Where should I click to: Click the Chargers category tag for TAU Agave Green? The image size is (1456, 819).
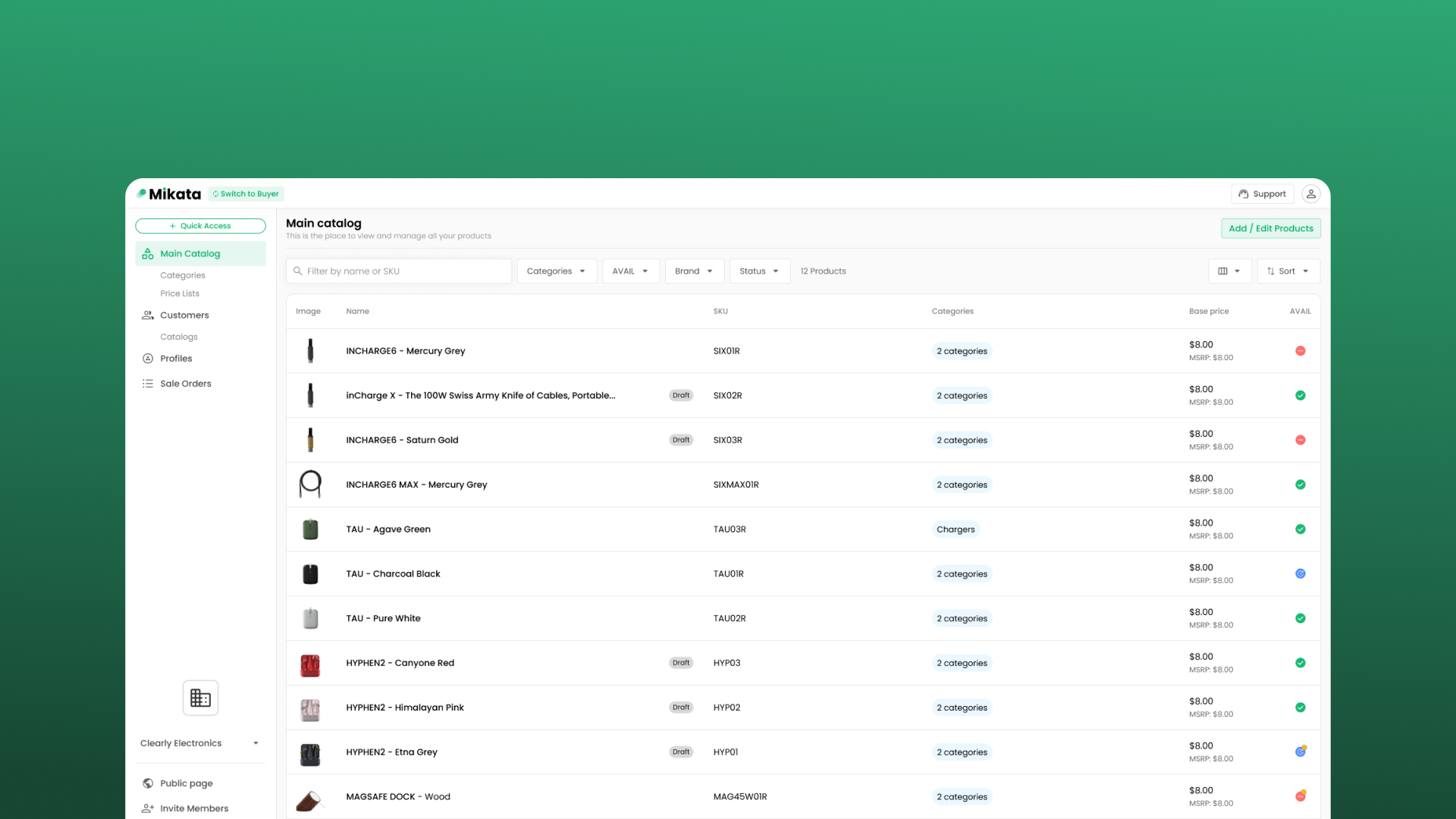pyautogui.click(x=955, y=529)
